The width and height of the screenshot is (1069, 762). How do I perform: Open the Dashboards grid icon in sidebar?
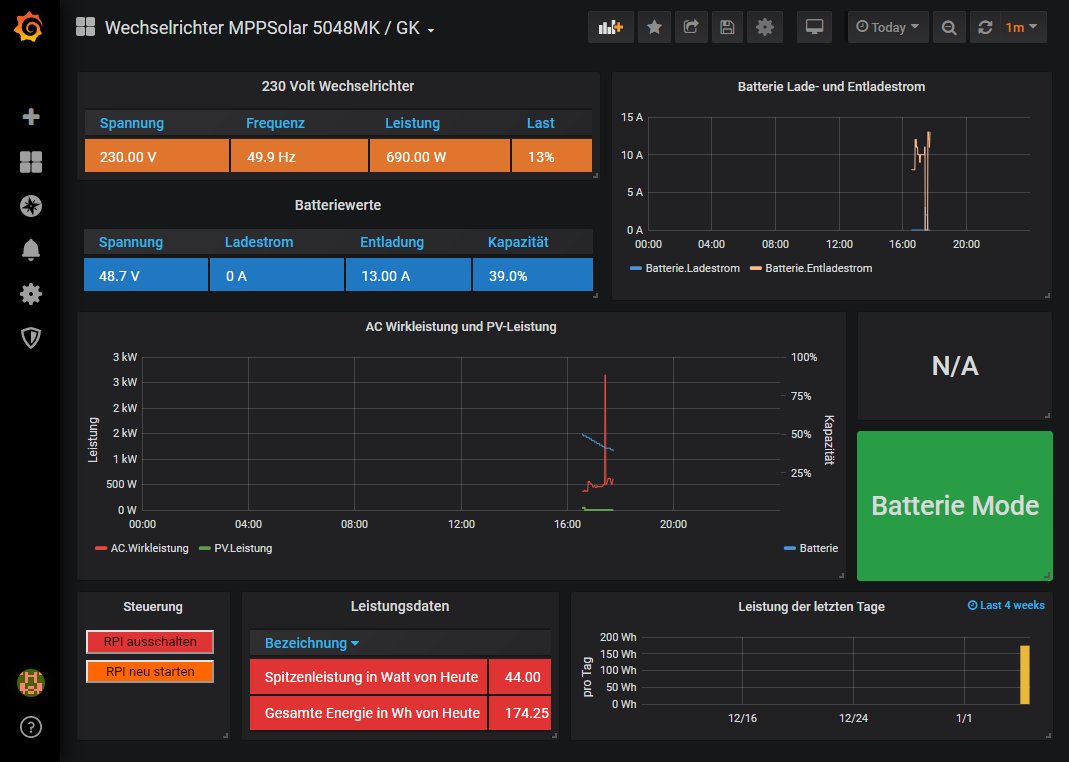[x=31, y=162]
